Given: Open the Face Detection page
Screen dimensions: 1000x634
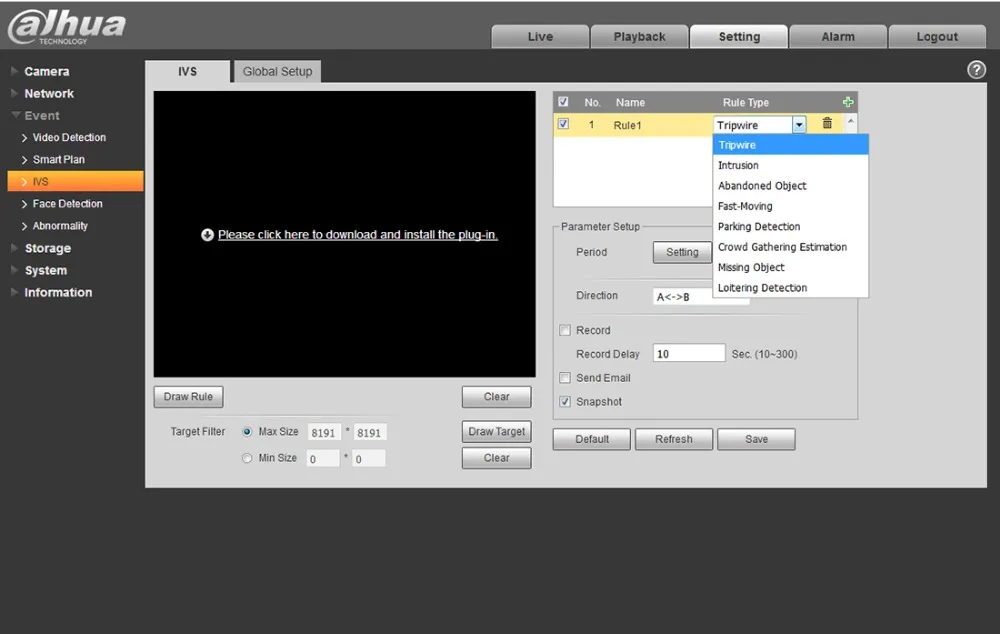Looking at the screenshot, I should point(67,204).
